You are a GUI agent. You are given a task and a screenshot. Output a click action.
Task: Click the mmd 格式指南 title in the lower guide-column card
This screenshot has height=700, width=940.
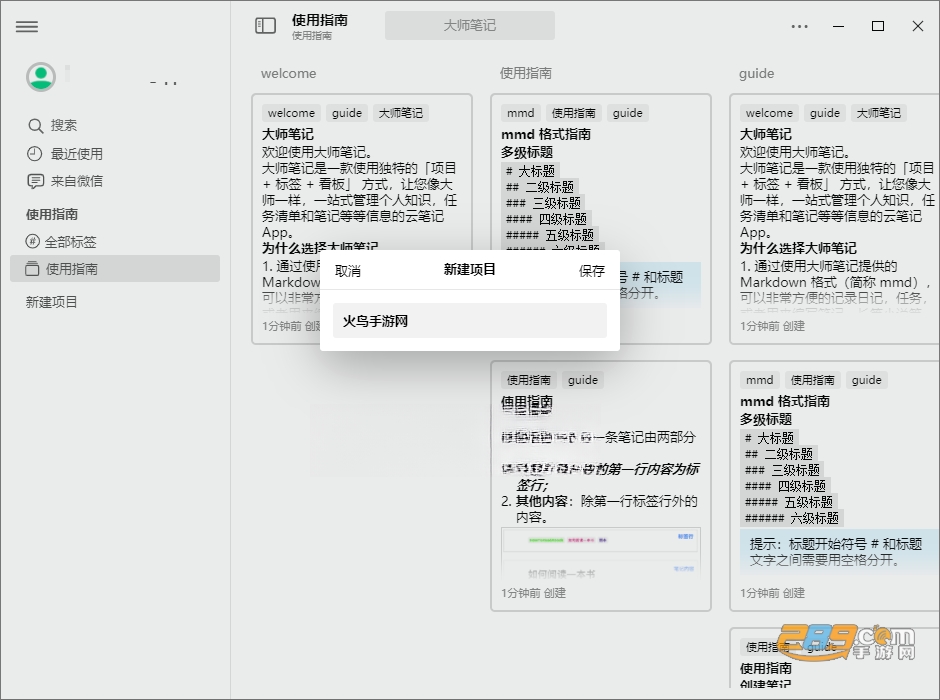point(785,401)
